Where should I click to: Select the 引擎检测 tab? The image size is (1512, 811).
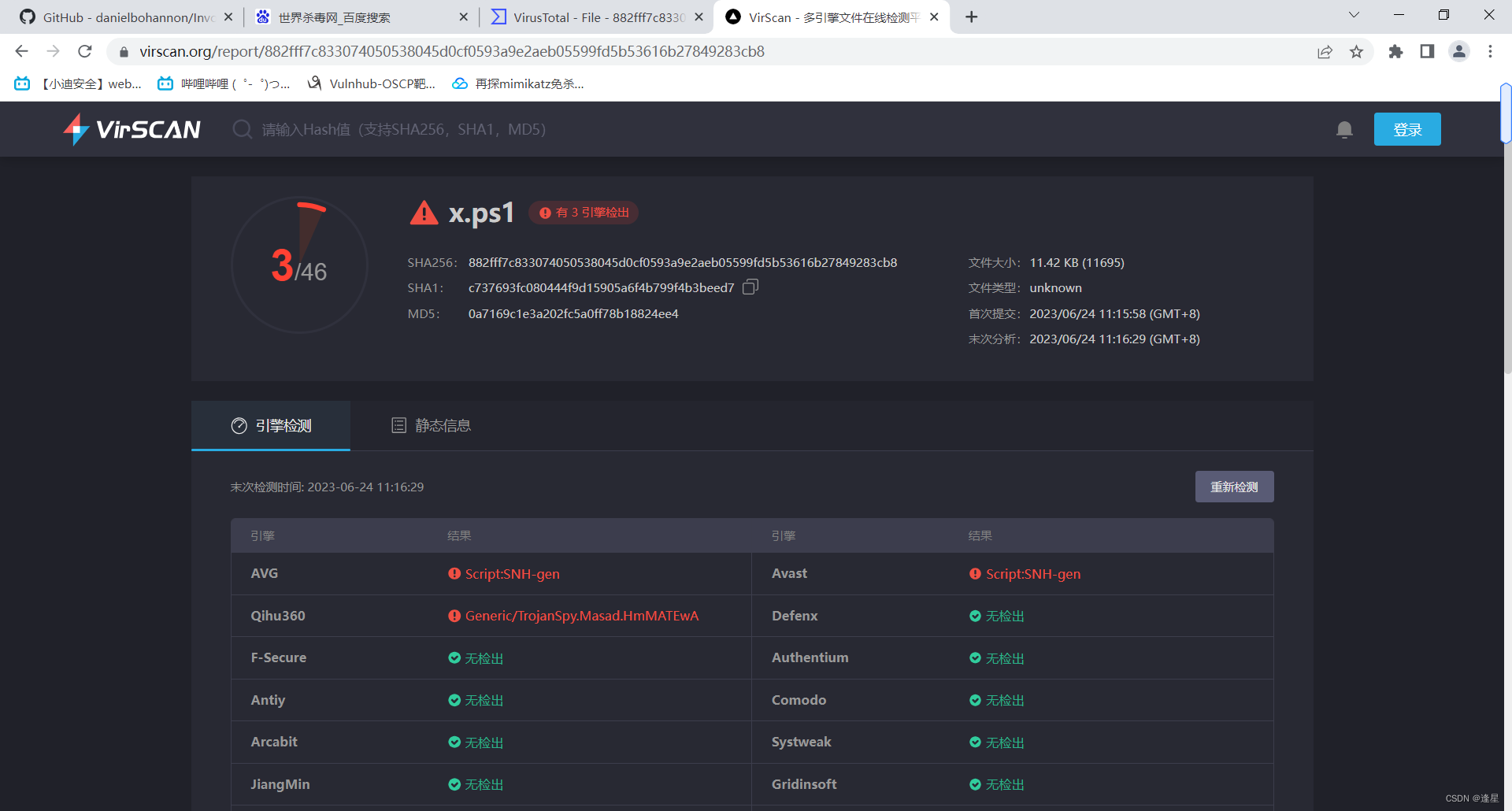tap(271, 425)
